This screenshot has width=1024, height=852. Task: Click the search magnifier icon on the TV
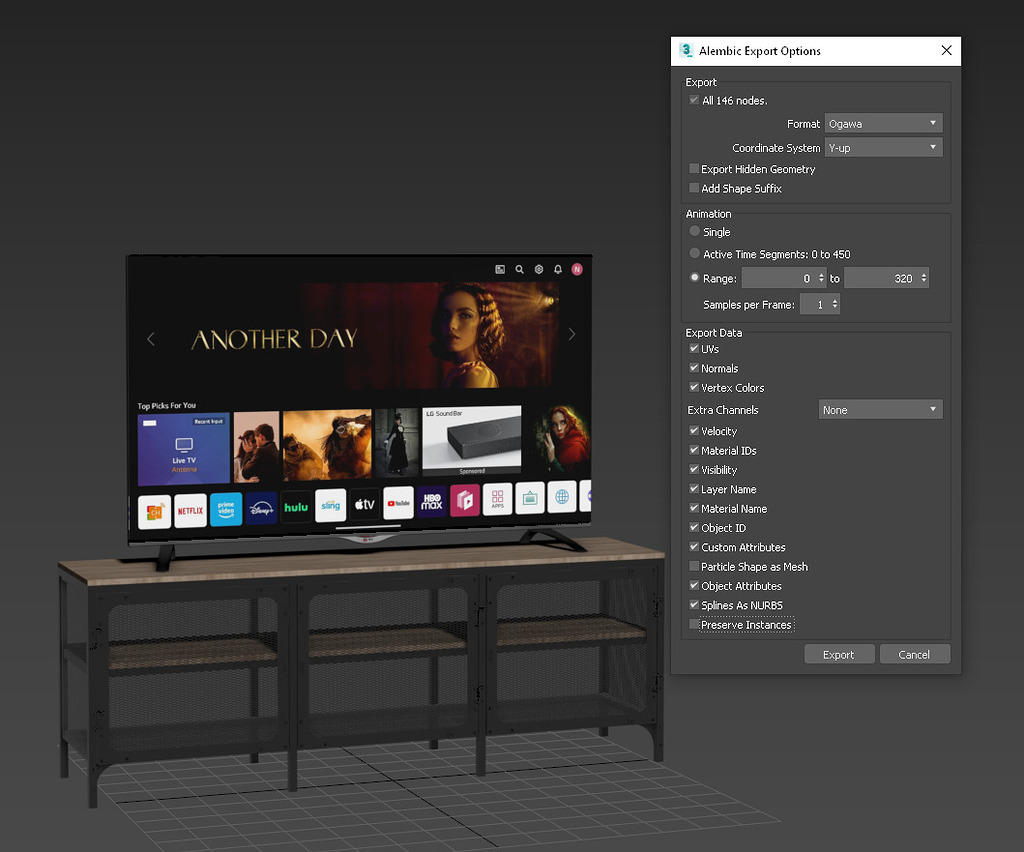519,270
